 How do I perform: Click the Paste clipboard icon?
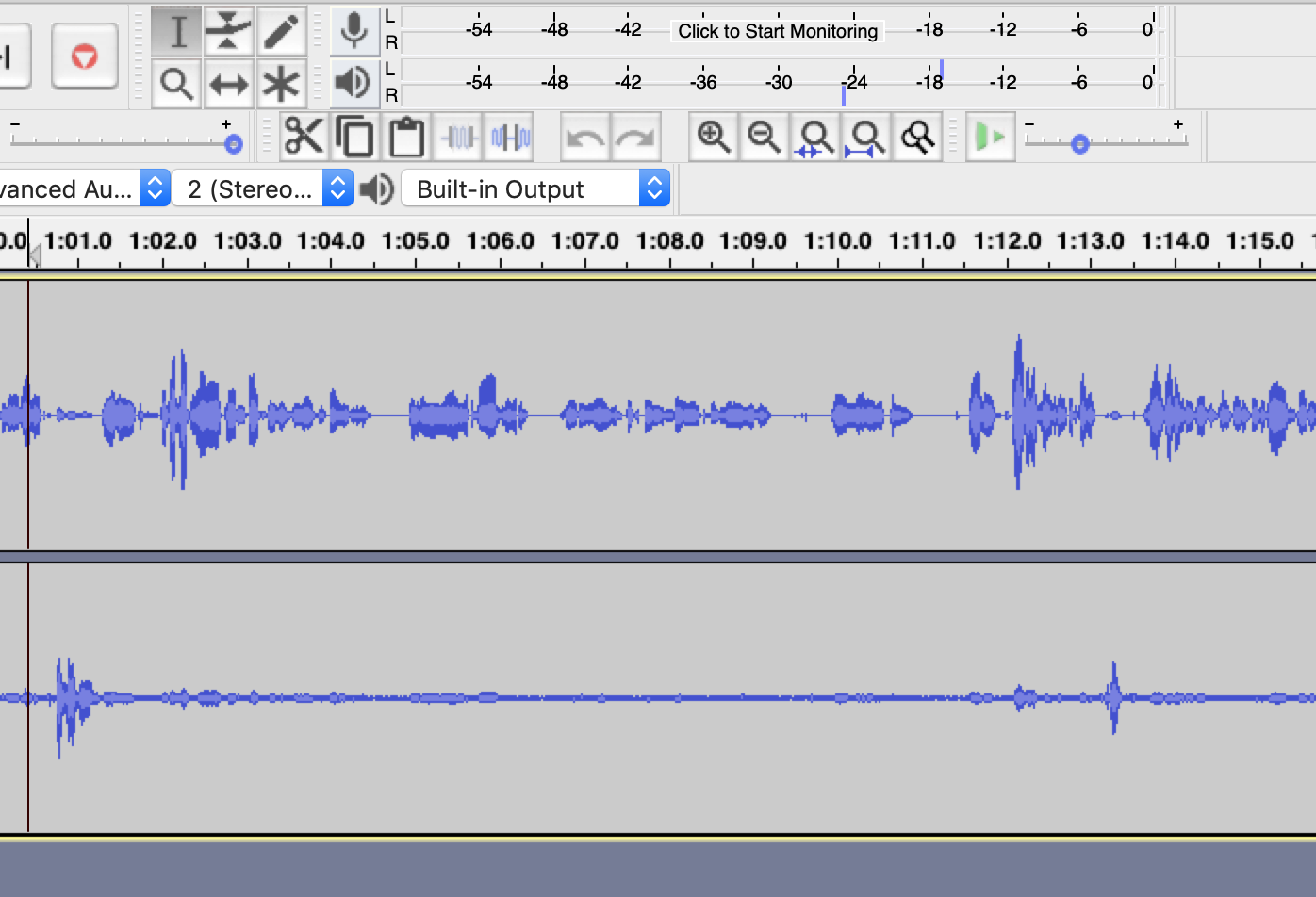(406, 138)
